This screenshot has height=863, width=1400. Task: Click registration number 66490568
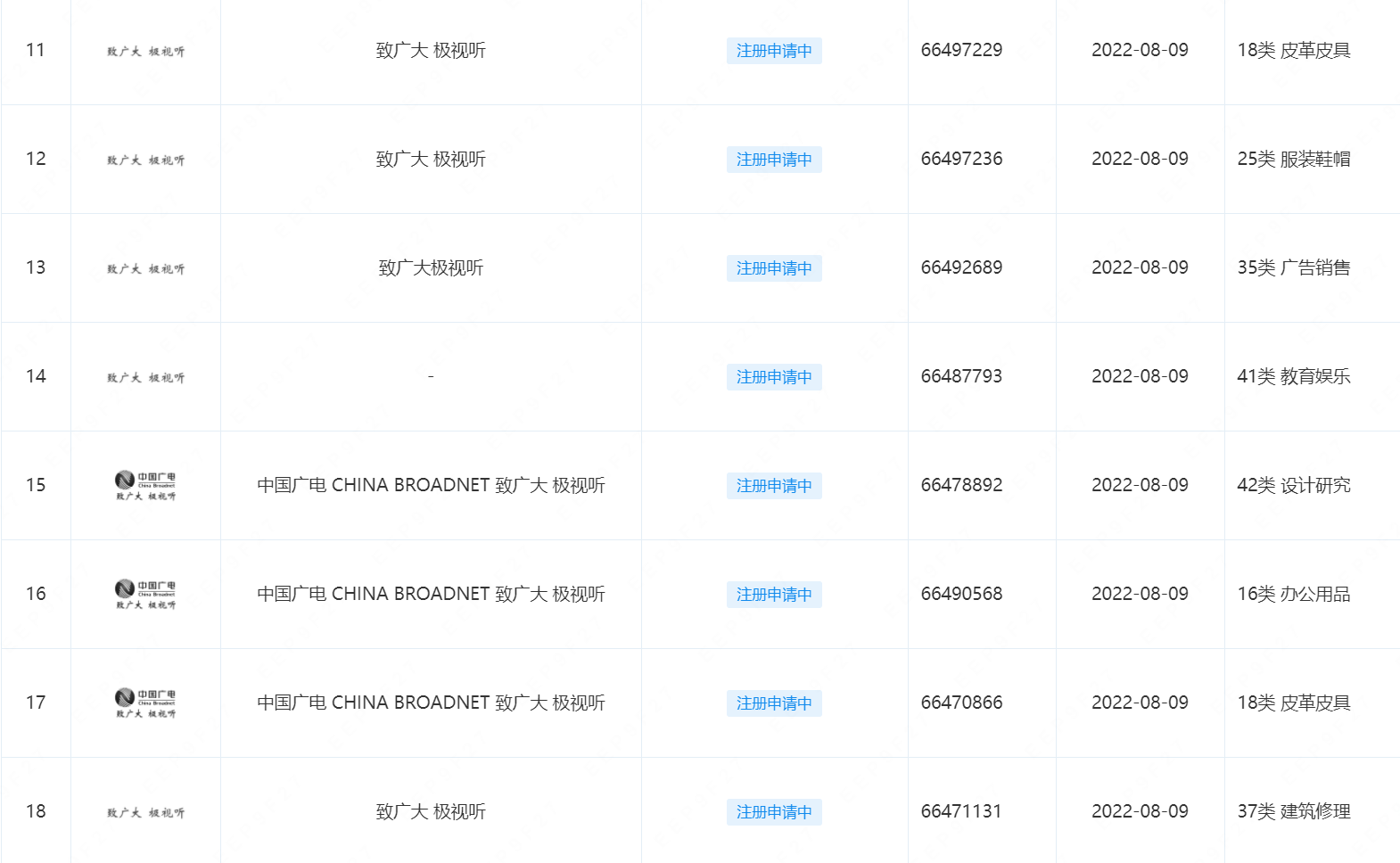(961, 594)
